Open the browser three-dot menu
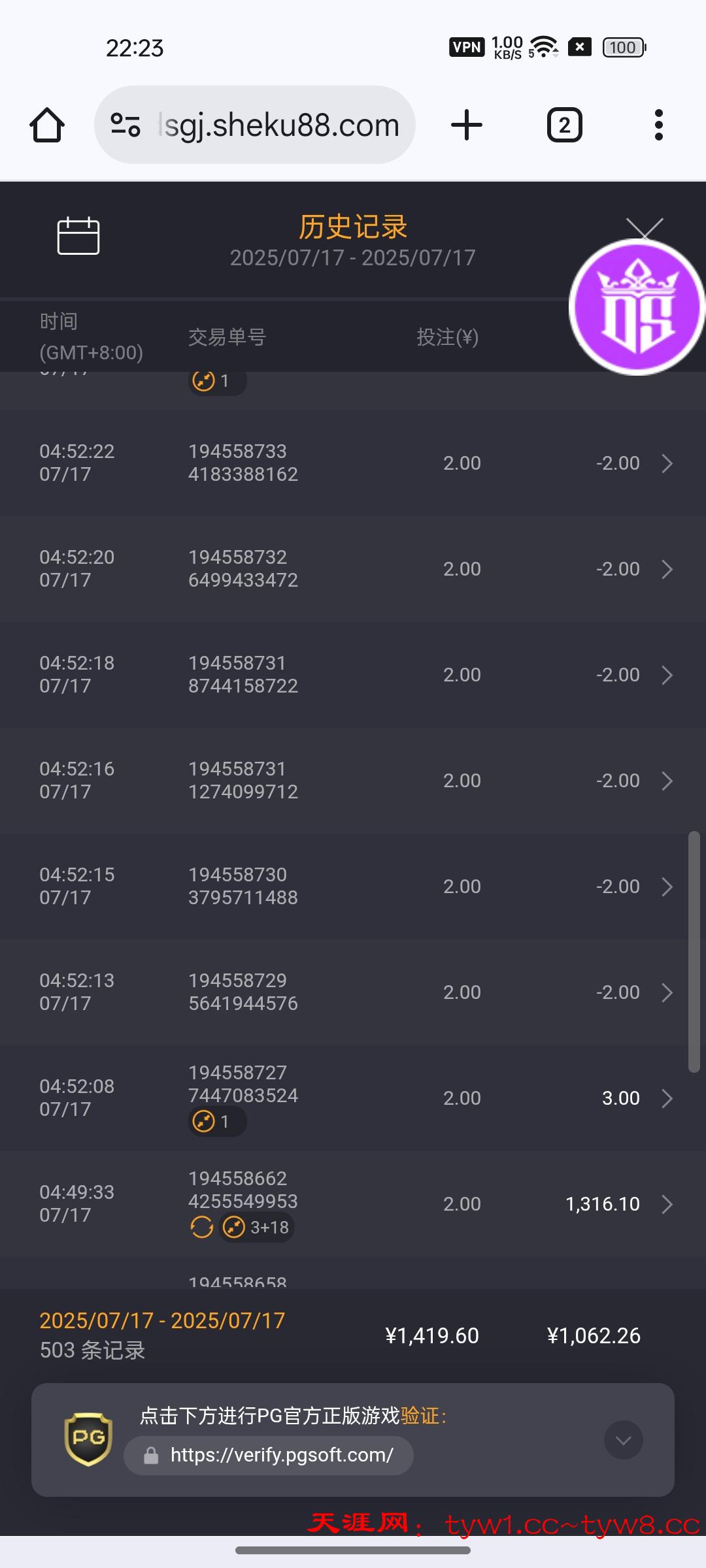Viewport: 706px width, 1568px height. tap(658, 125)
